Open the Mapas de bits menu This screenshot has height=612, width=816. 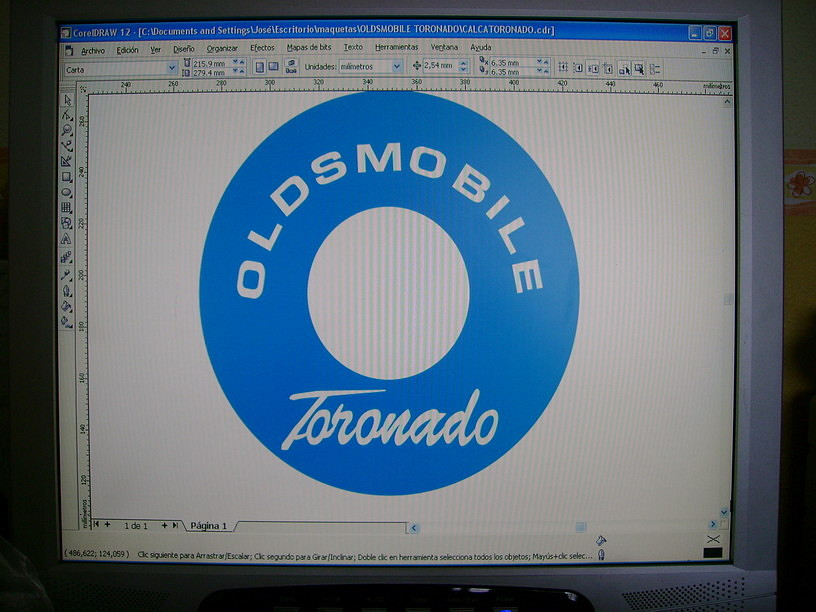tap(309, 47)
